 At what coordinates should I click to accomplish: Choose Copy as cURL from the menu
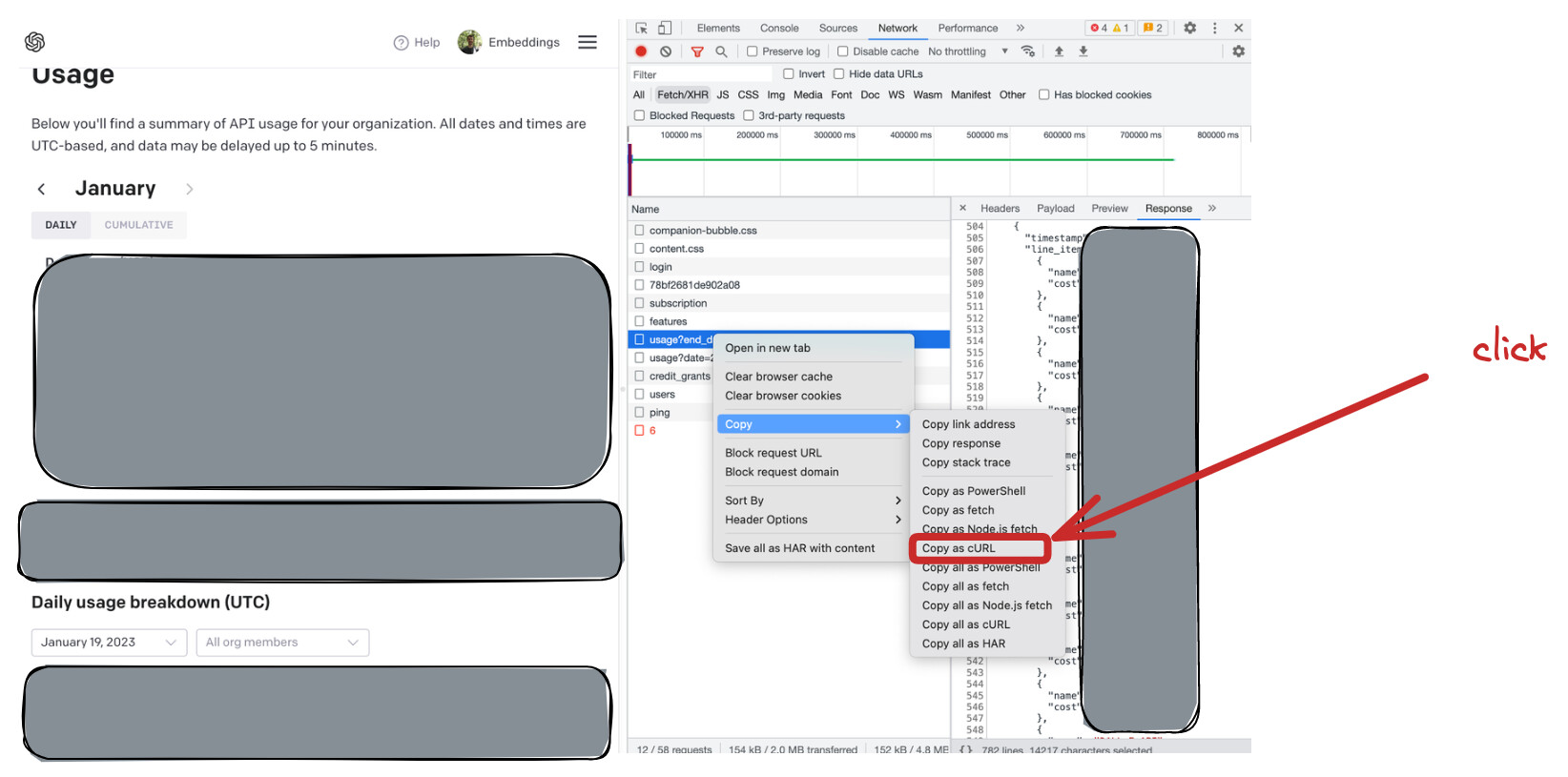[959, 548]
